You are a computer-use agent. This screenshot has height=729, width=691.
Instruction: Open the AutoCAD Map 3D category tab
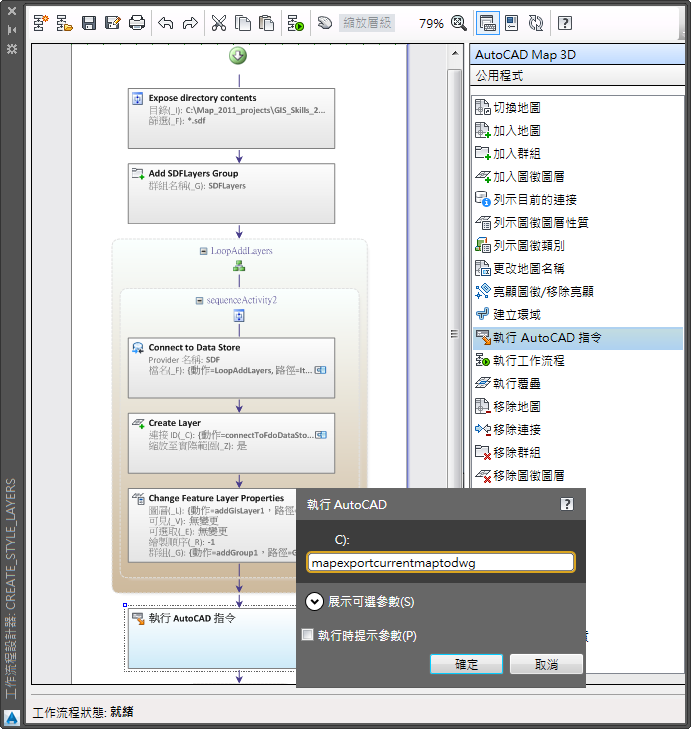coord(577,55)
